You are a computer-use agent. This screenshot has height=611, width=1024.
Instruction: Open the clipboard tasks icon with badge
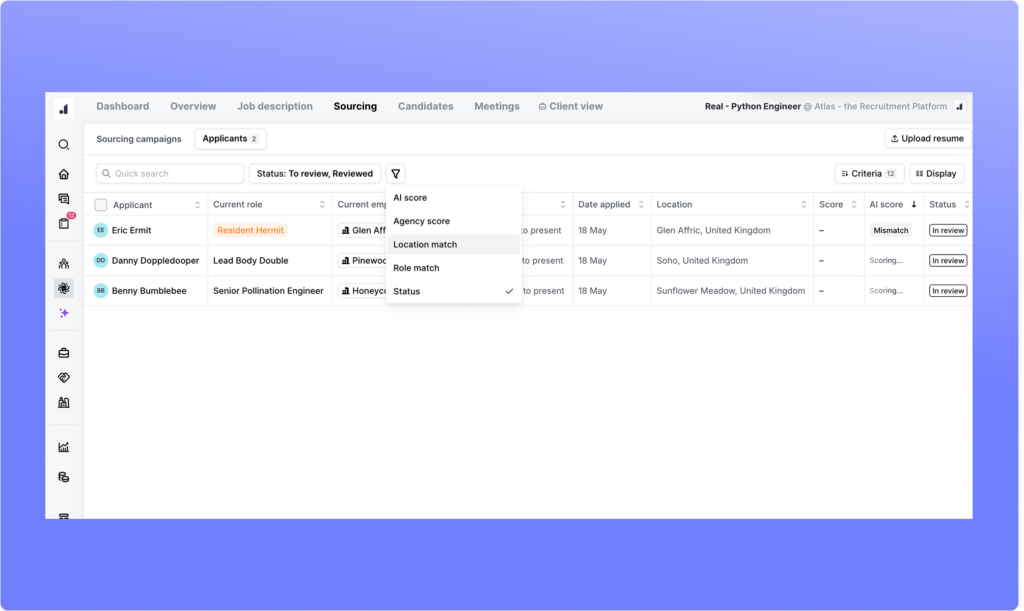[x=64, y=223]
